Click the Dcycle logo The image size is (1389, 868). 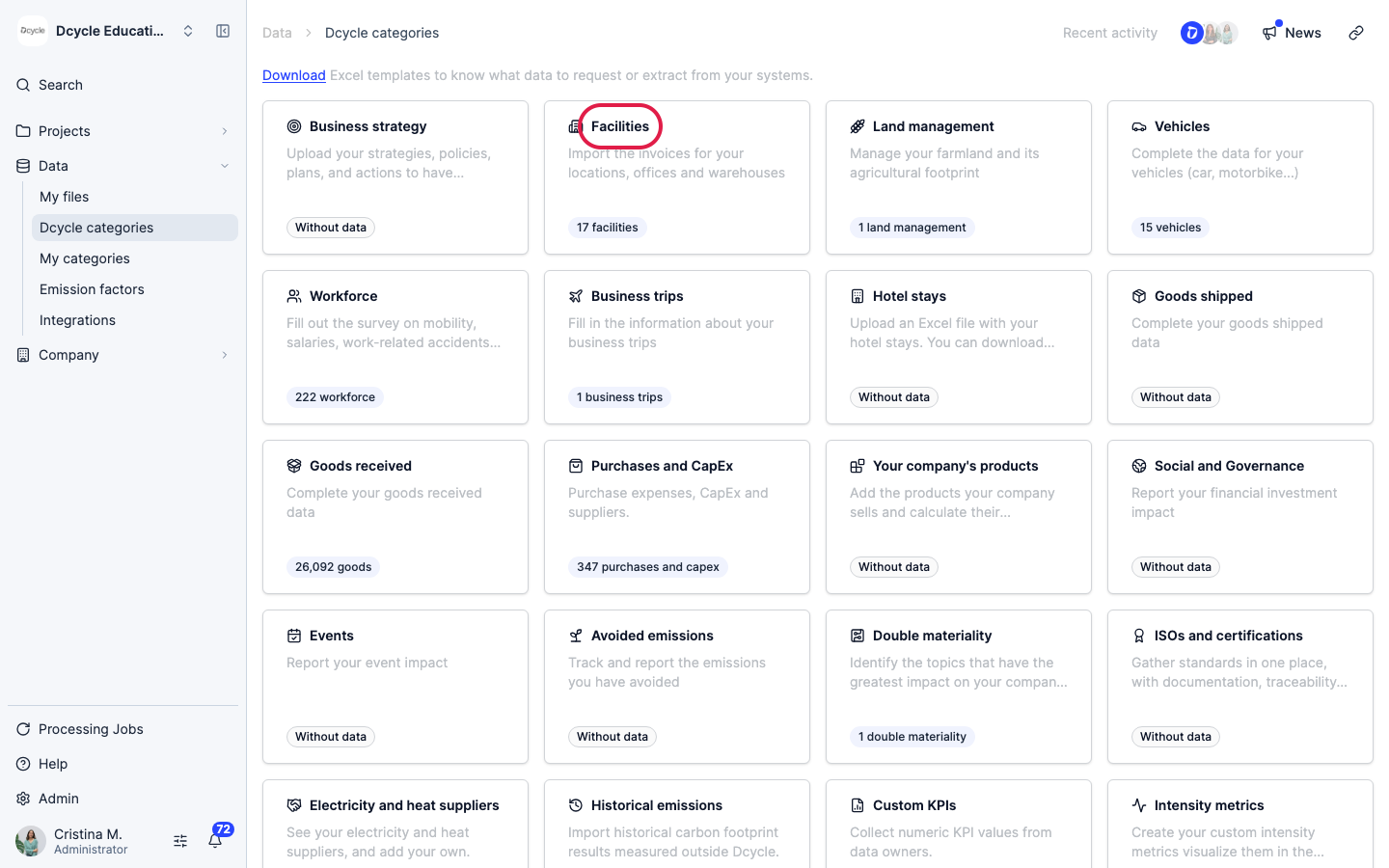click(33, 31)
